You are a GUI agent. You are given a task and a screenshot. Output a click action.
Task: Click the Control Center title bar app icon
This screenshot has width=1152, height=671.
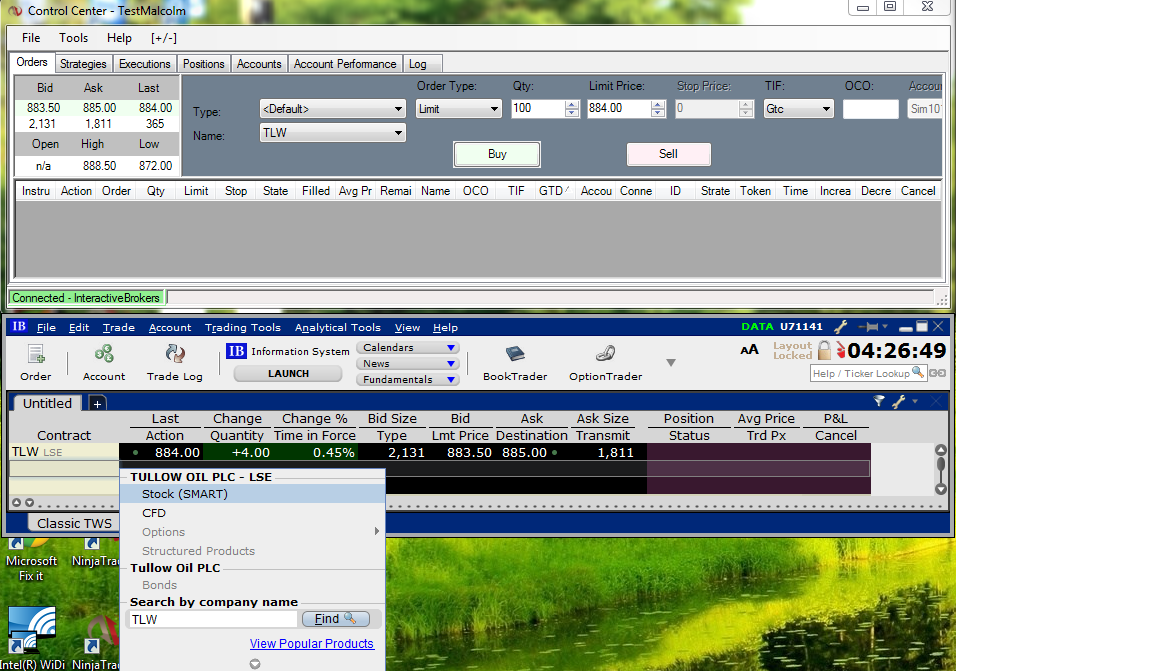click(15, 11)
